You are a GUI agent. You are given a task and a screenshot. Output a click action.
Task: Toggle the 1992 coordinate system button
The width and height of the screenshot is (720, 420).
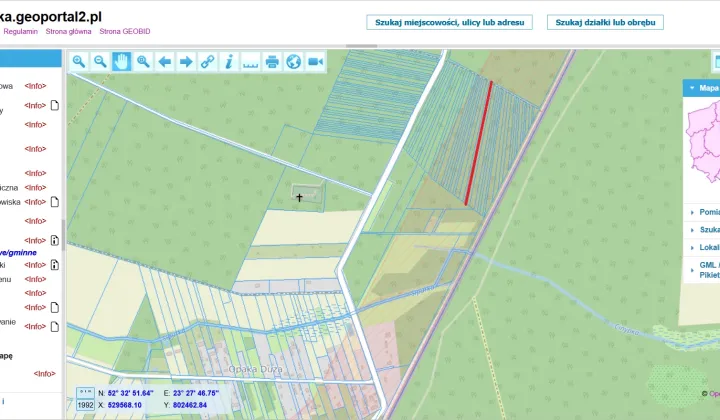point(85,406)
